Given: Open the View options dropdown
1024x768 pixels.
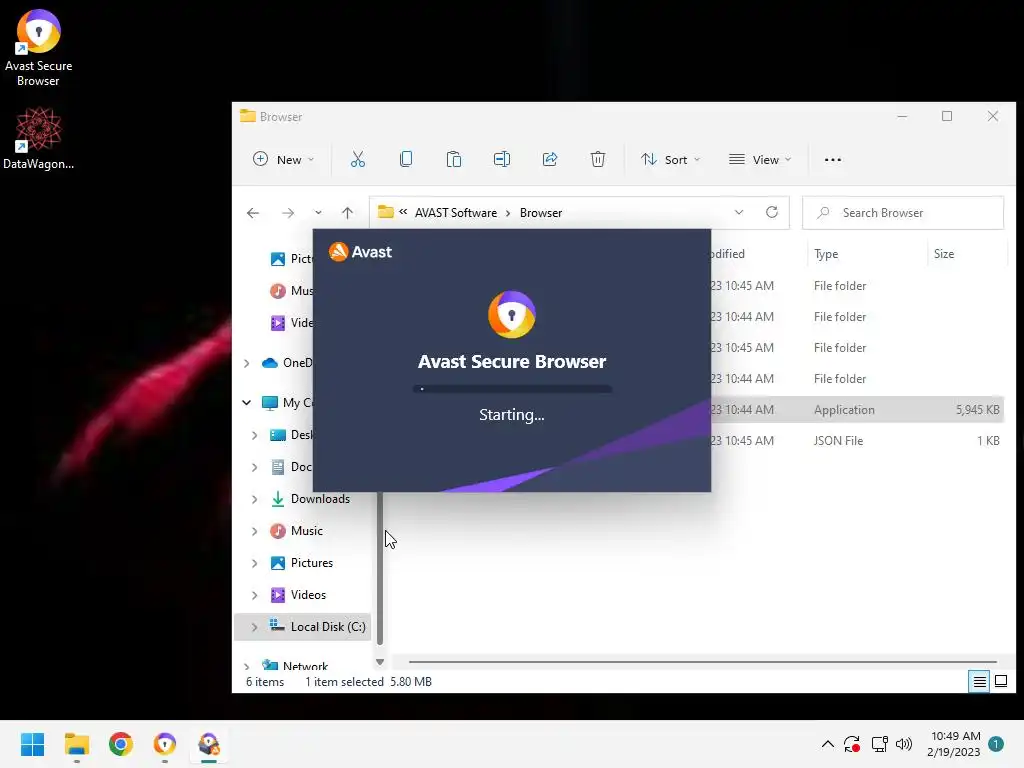Looking at the screenshot, I should point(760,159).
